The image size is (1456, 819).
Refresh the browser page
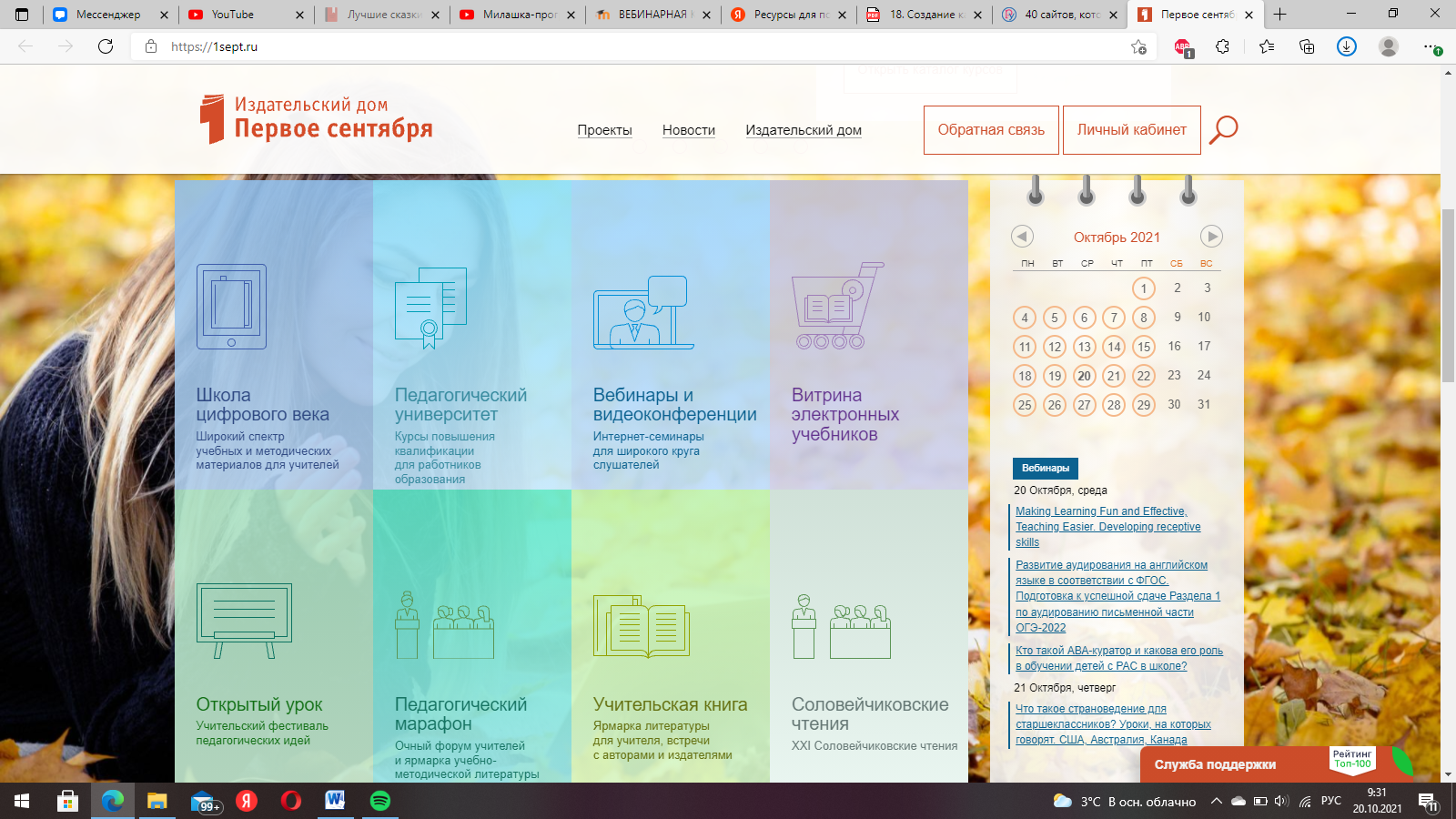pos(106,46)
